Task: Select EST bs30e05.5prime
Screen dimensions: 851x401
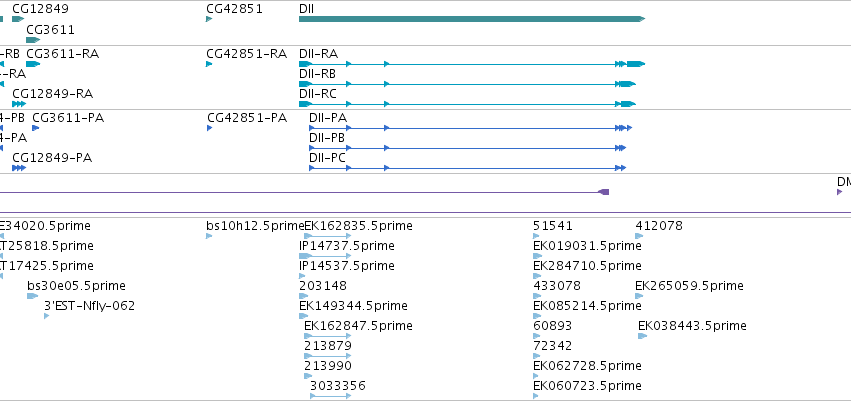Action: (33, 296)
